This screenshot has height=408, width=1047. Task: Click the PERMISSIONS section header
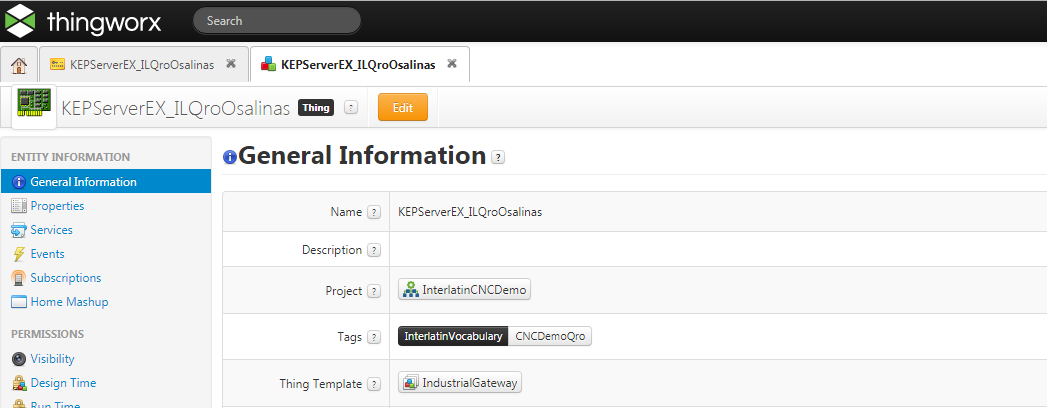47,334
